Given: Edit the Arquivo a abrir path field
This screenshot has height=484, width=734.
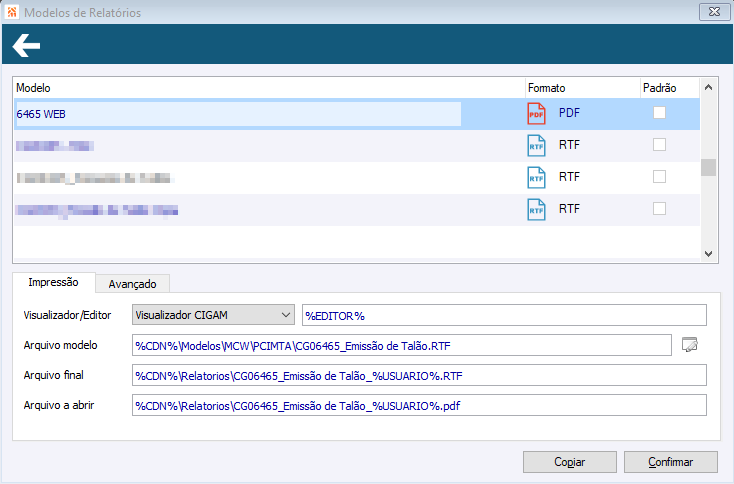Looking at the screenshot, I should pos(419,405).
